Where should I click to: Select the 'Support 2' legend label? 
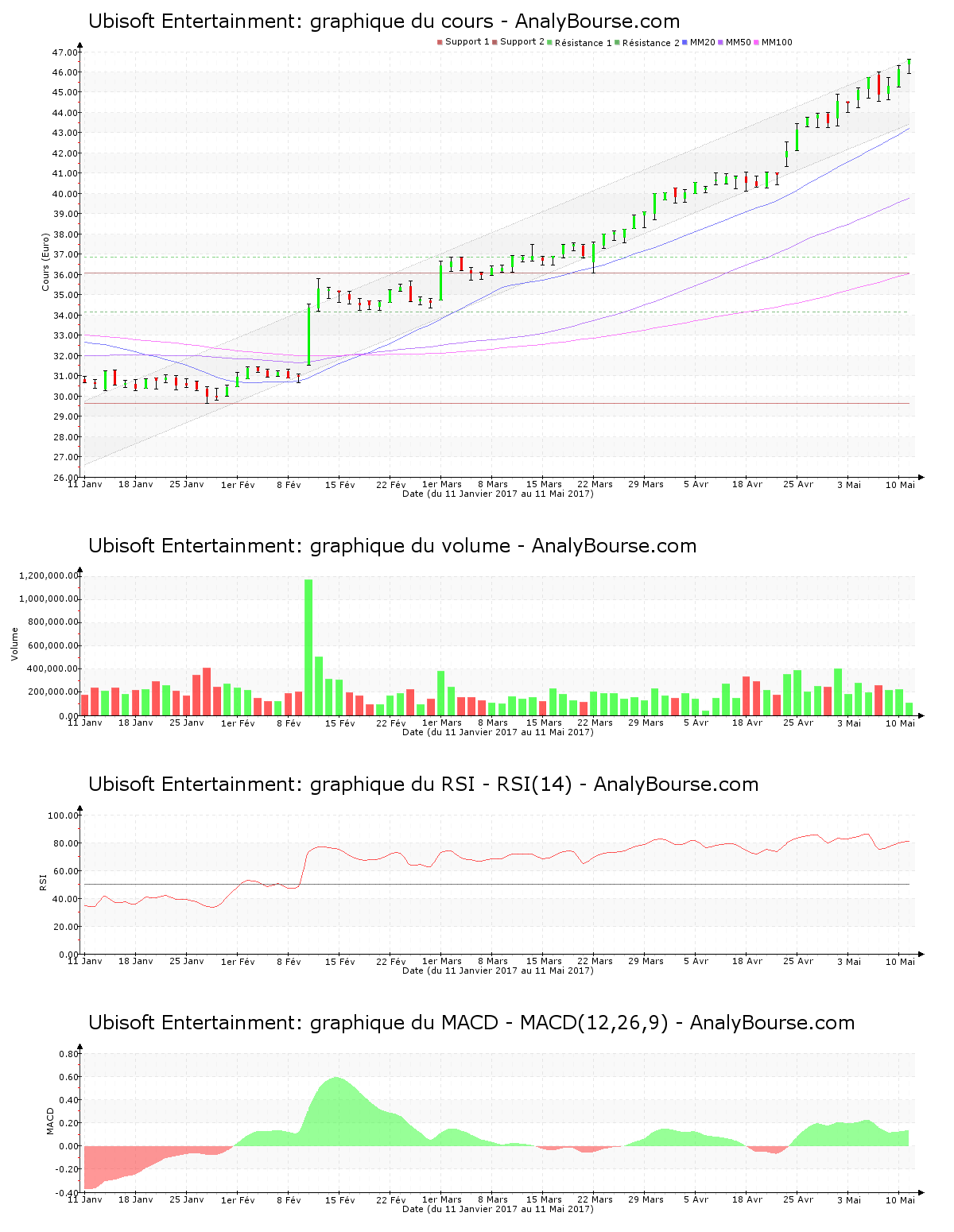[522, 42]
